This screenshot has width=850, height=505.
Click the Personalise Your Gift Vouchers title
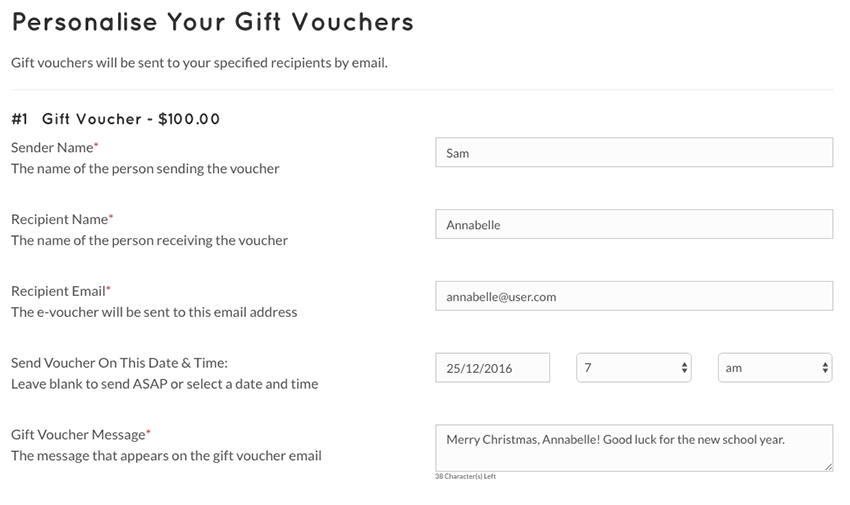(212, 22)
